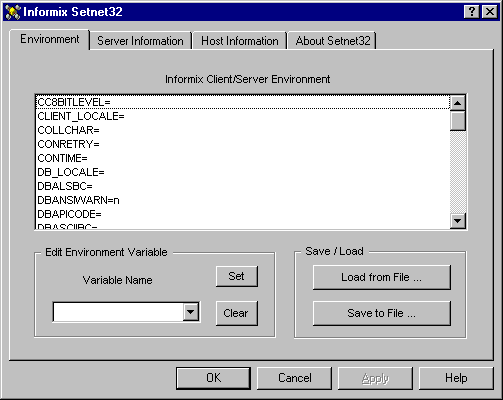
Task: Confirm with the OK button
Action: click(x=213, y=378)
